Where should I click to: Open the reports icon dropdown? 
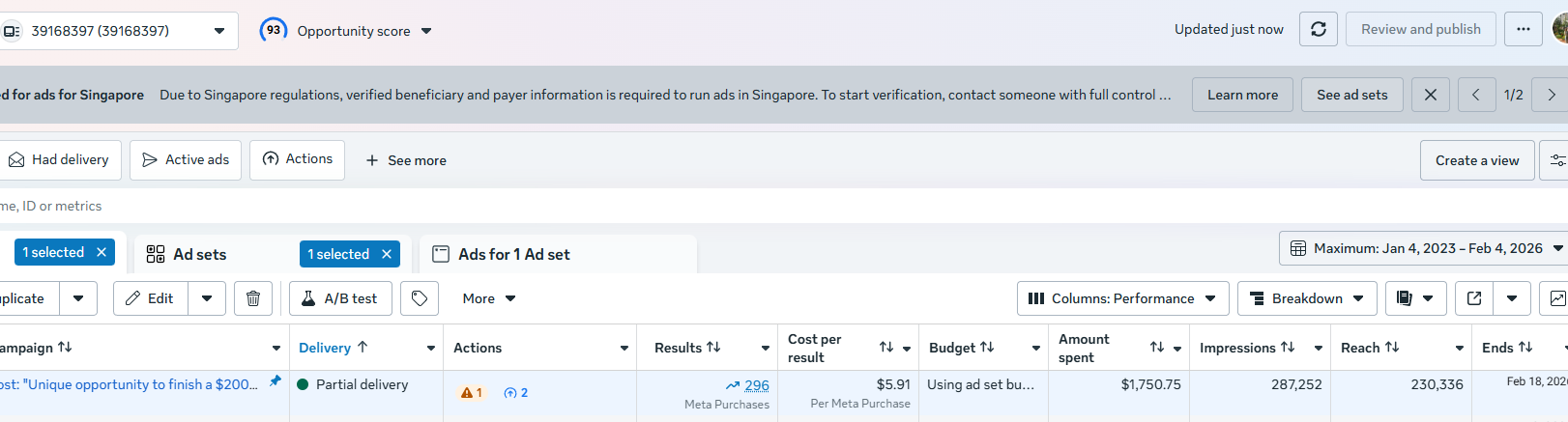point(1415,298)
